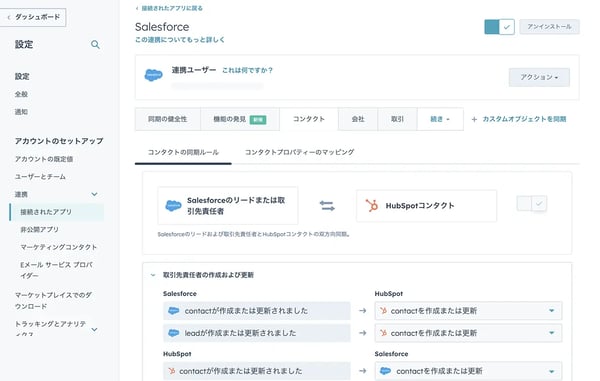
Task: Click the HubSpot sprocket logo in HubSpotコンタクト card
Action: 372,205
